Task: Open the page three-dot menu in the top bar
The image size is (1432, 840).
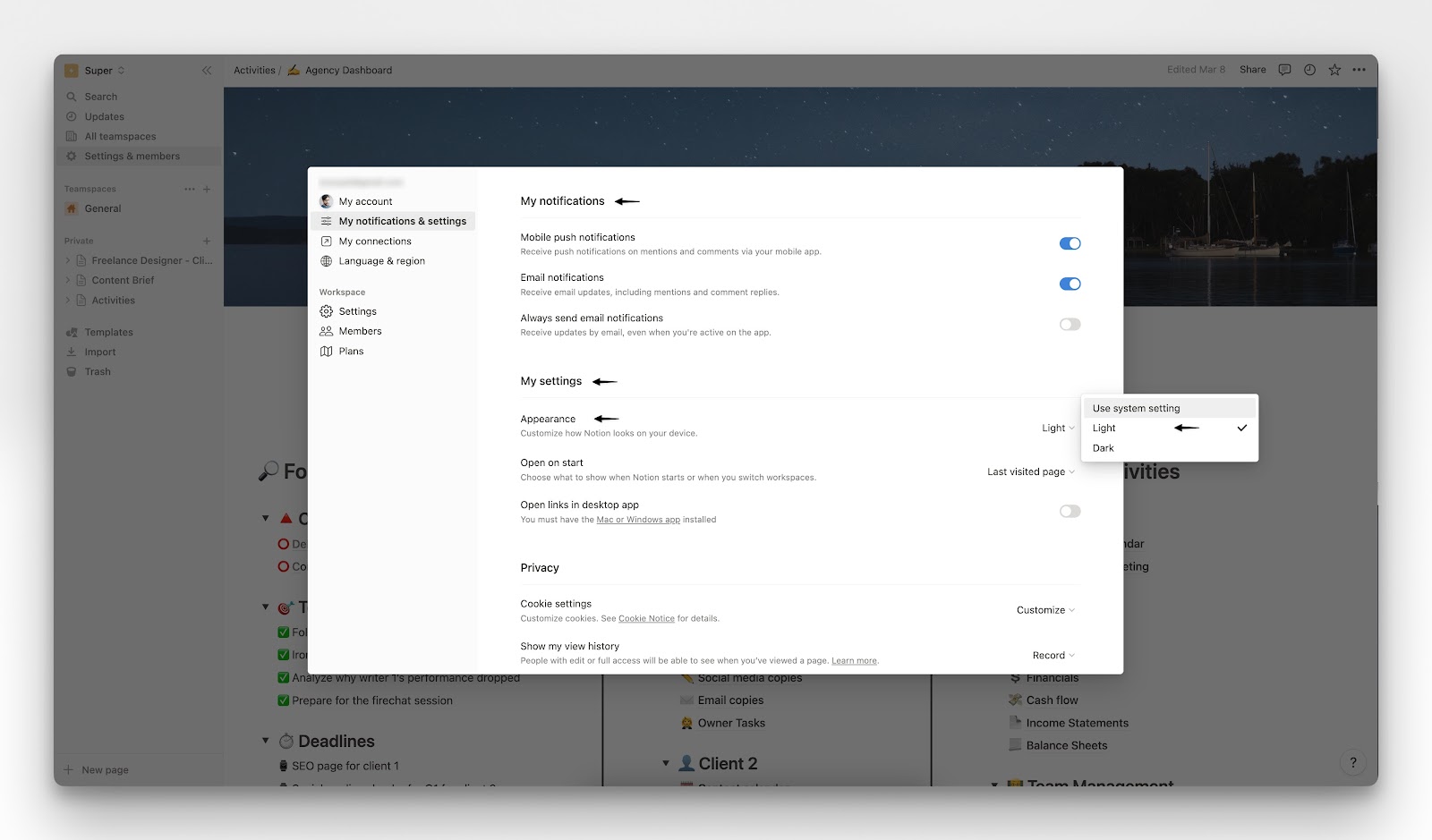Action: coord(1360,70)
